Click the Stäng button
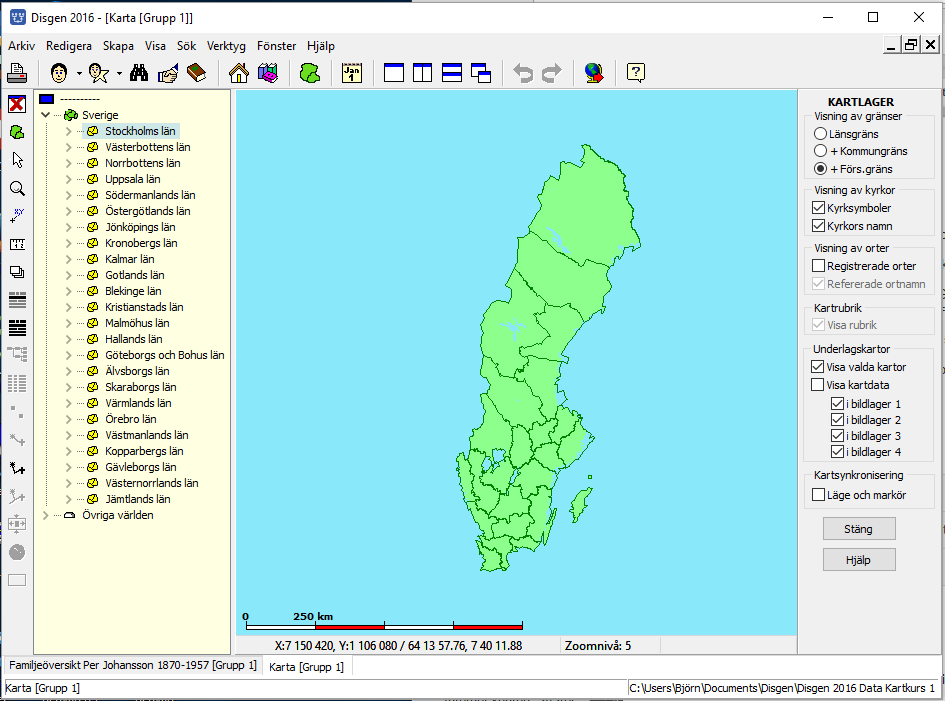The image size is (945, 701). tap(859, 529)
